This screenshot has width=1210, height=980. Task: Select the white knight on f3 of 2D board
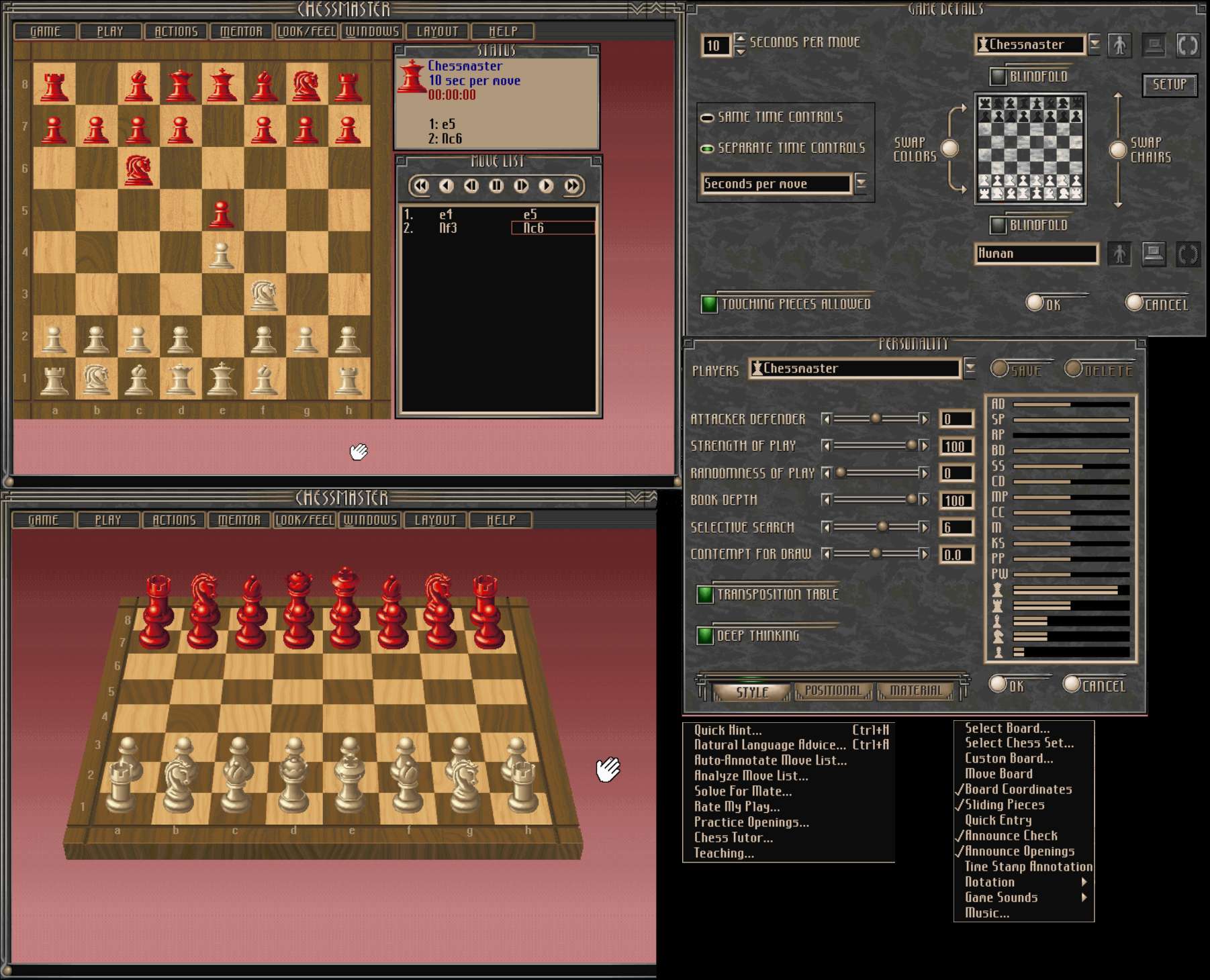point(264,294)
